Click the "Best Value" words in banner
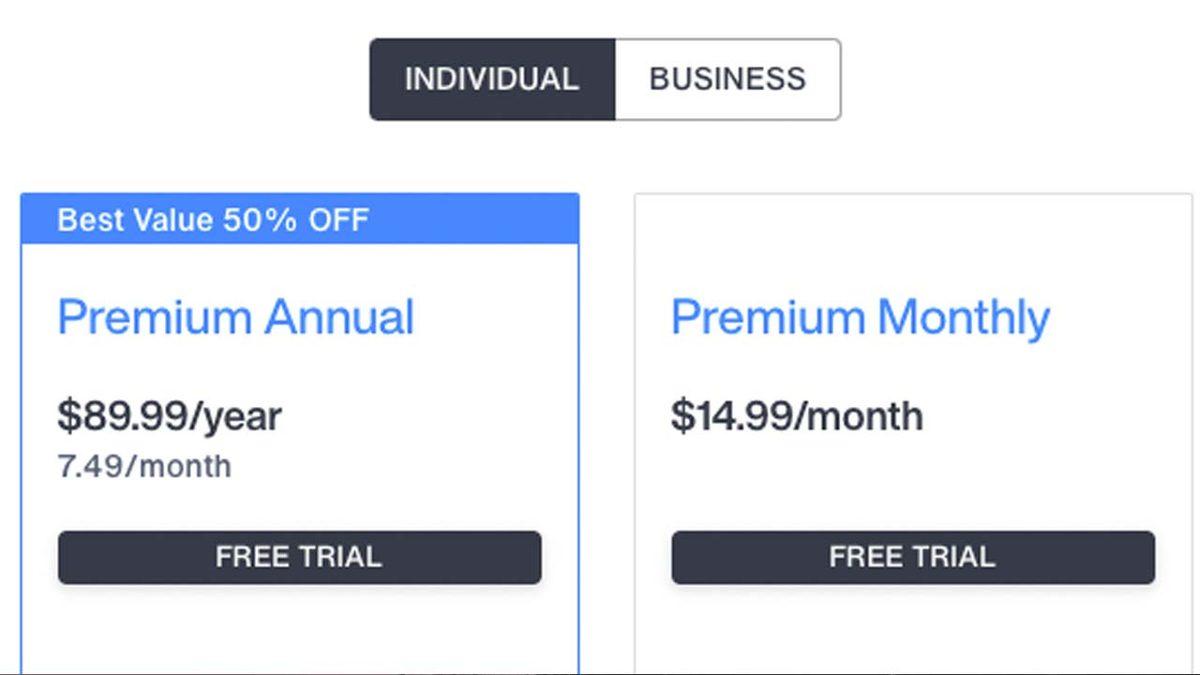 tap(136, 219)
